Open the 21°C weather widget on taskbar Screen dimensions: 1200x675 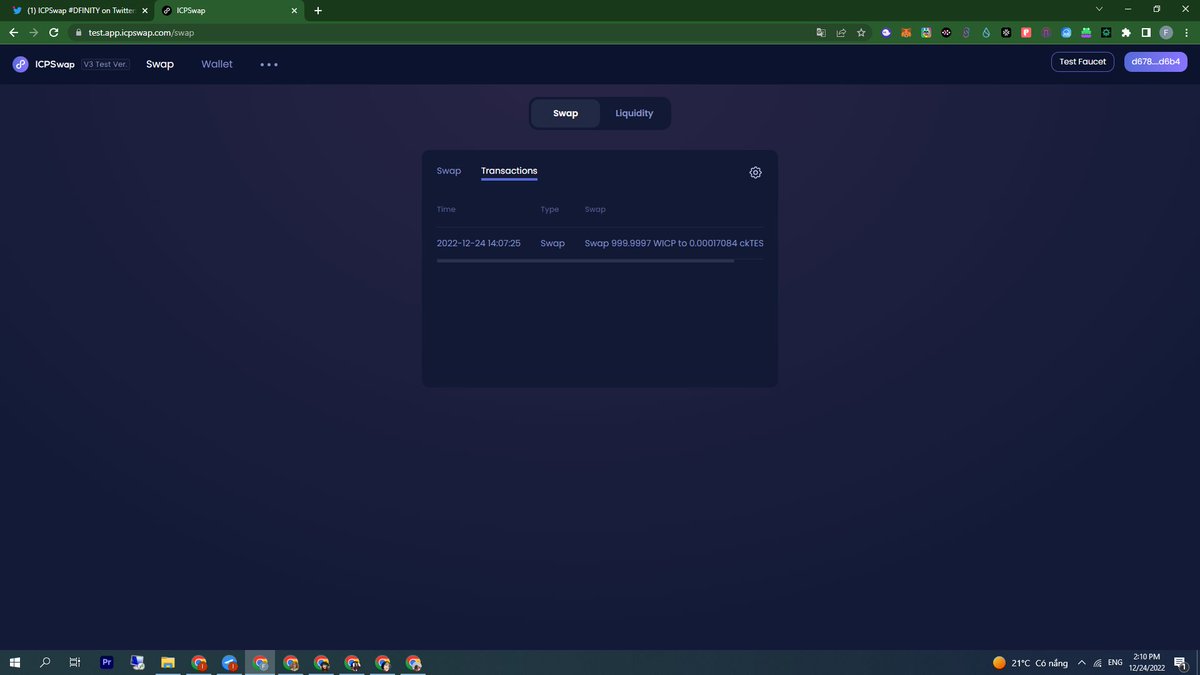(1030, 663)
